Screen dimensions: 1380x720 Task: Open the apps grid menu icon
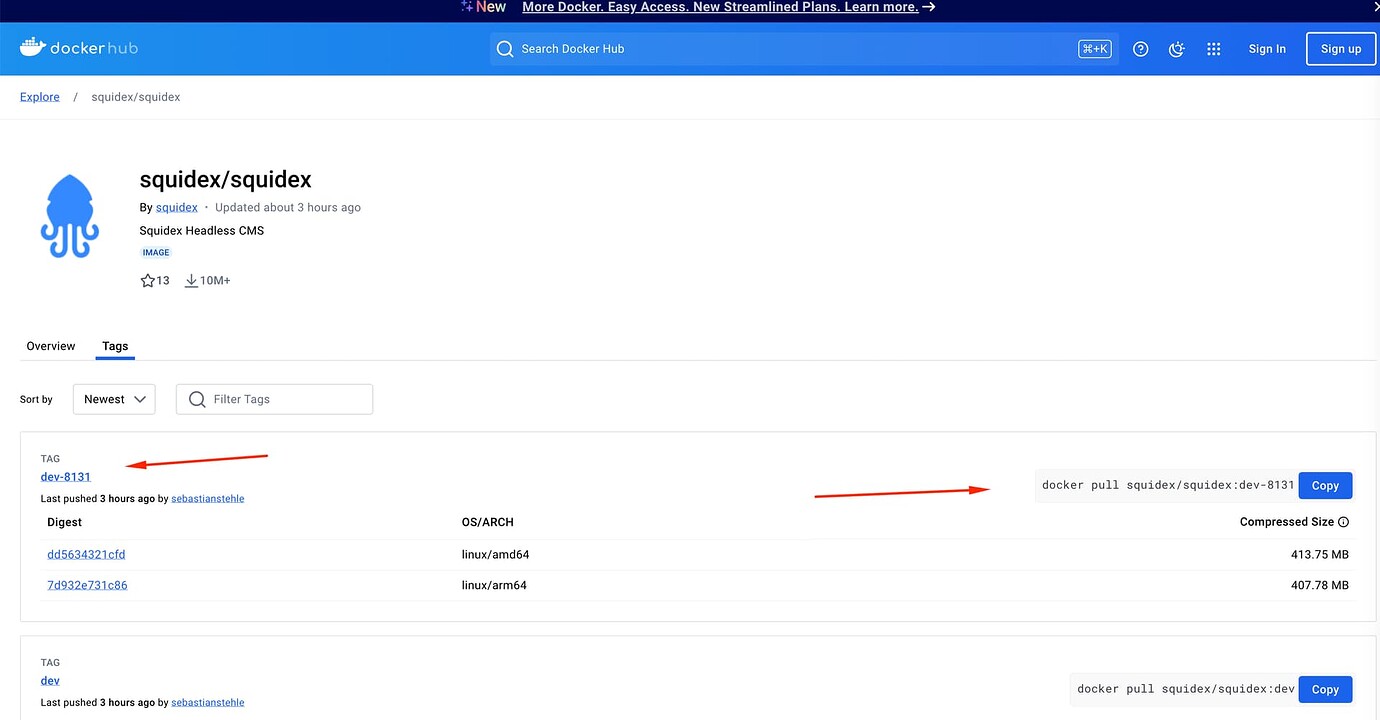point(1214,49)
